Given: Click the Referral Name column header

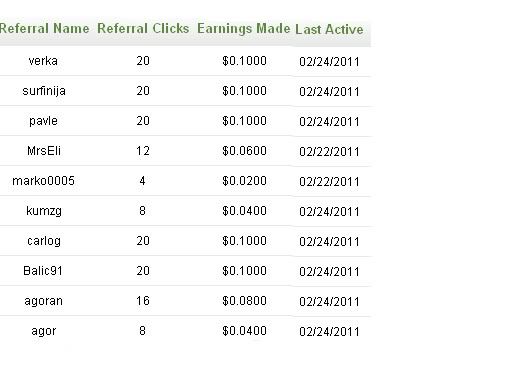Looking at the screenshot, I should (44, 28).
